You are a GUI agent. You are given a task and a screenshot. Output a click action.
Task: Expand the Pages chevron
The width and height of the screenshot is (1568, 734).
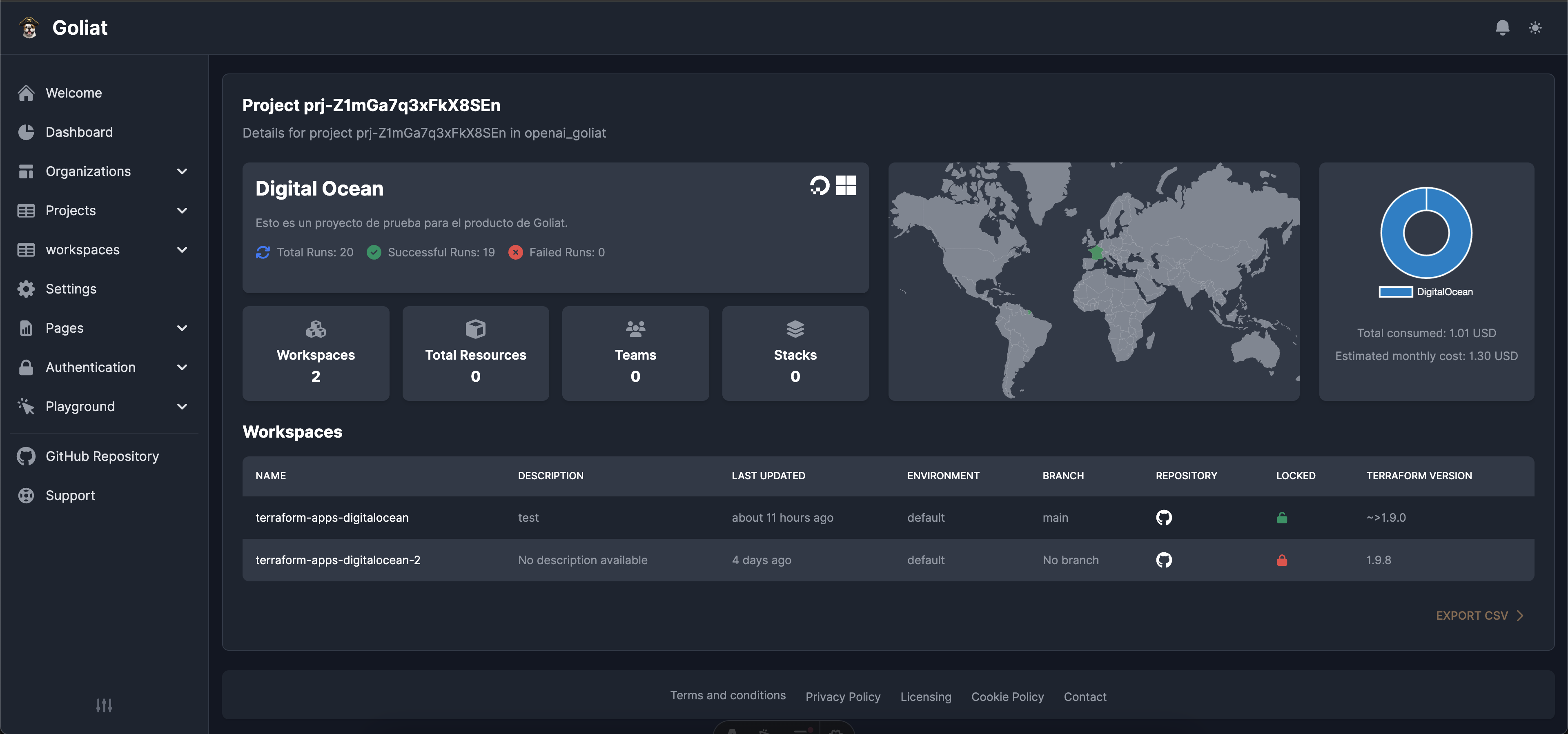point(182,328)
